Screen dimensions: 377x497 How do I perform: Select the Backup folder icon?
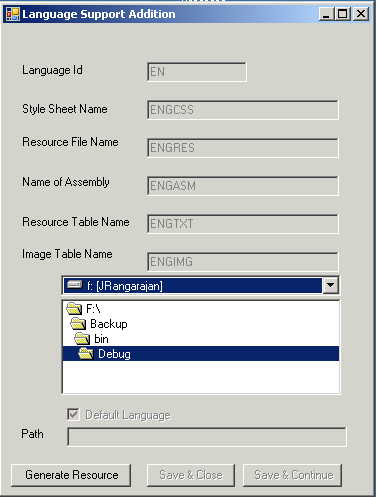point(78,323)
